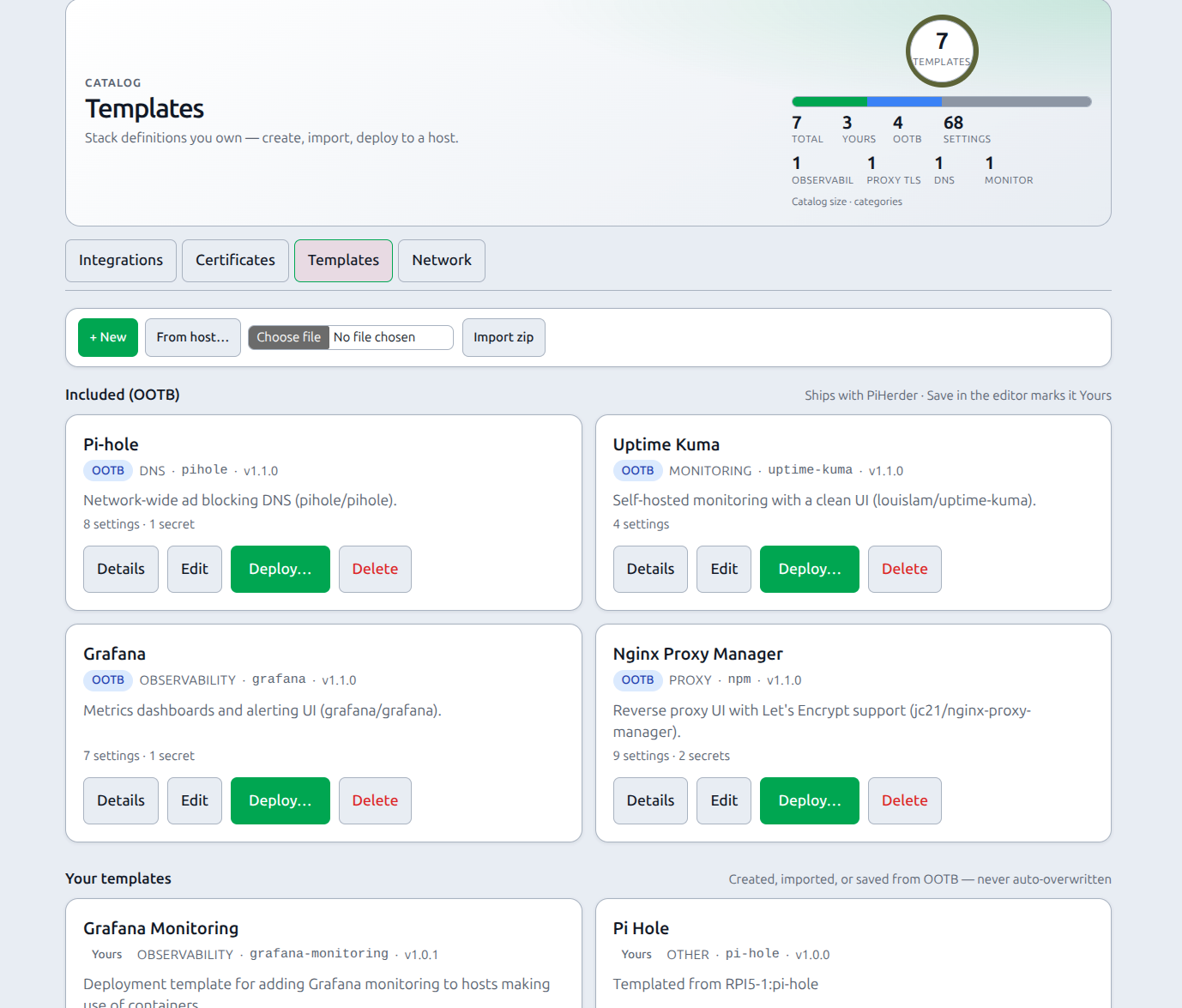Click the OOTB badge on Nginx Proxy Manager
The height and width of the screenshot is (1008, 1182).
pos(637,679)
